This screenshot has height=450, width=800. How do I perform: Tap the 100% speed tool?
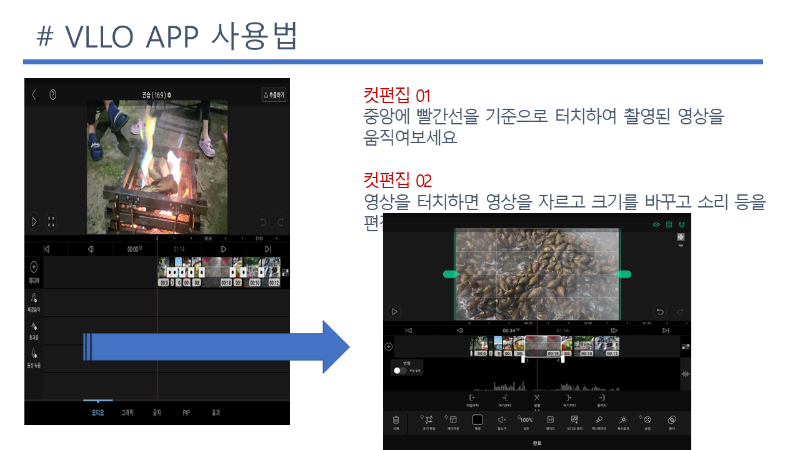[x=525, y=421]
